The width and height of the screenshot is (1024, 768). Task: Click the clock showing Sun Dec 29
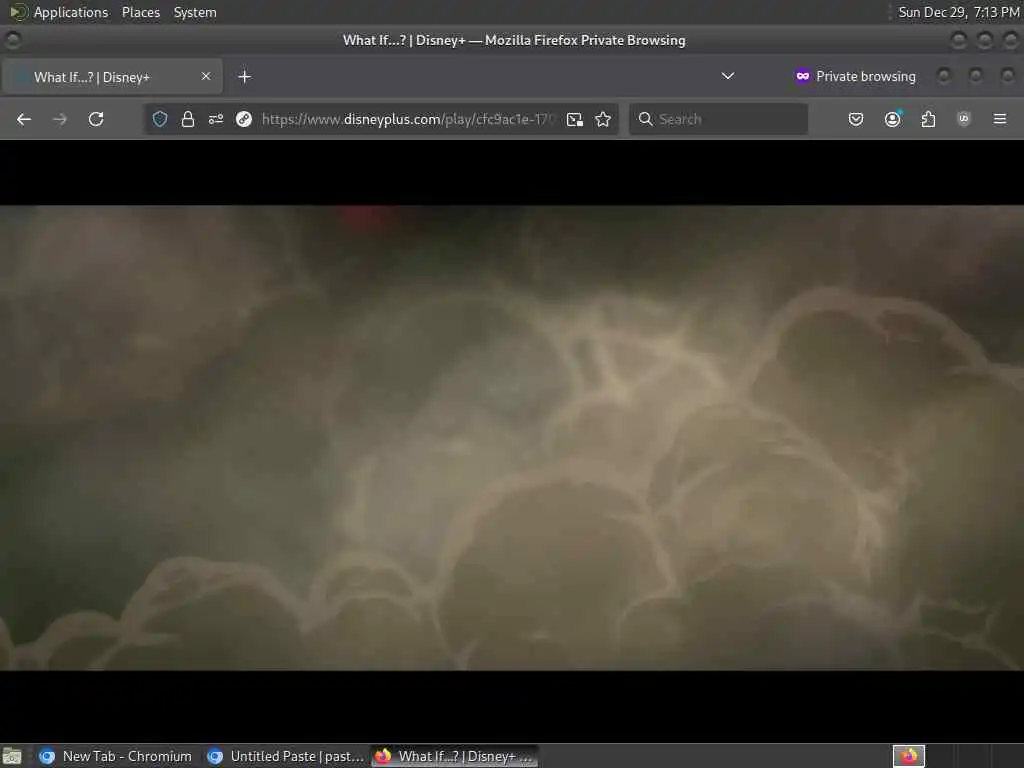point(958,12)
